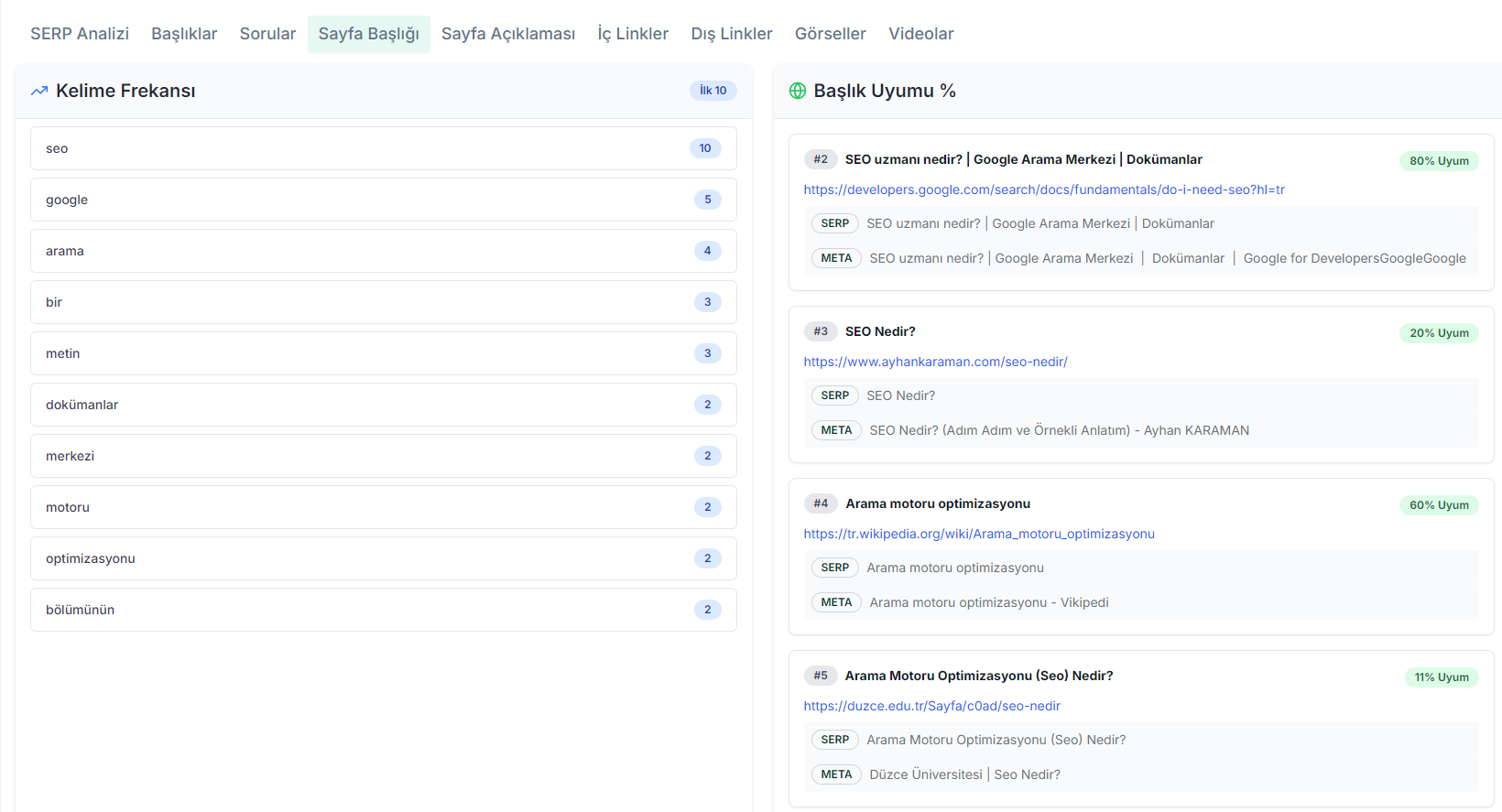Open the Görseller tab
The width and height of the screenshot is (1502, 812).
pyautogui.click(x=831, y=34)
